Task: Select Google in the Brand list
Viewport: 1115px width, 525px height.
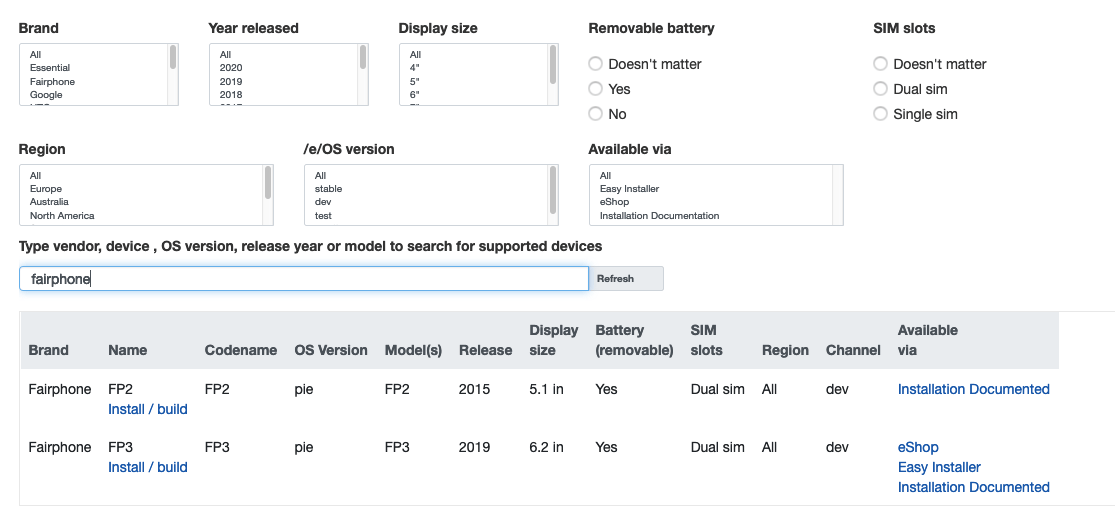Action: [x=46, y=95]
